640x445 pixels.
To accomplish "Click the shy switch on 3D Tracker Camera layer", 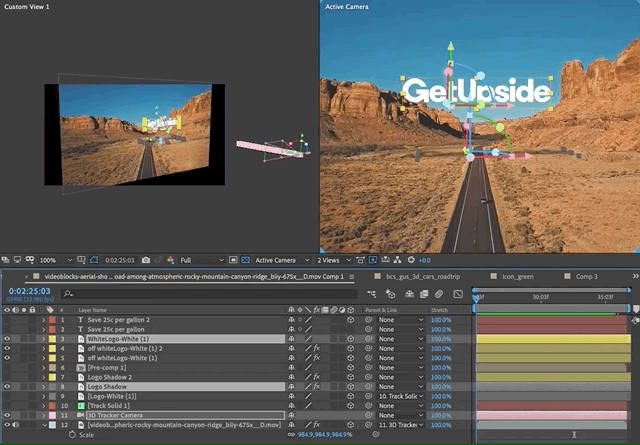I will (x=291, y=415).
